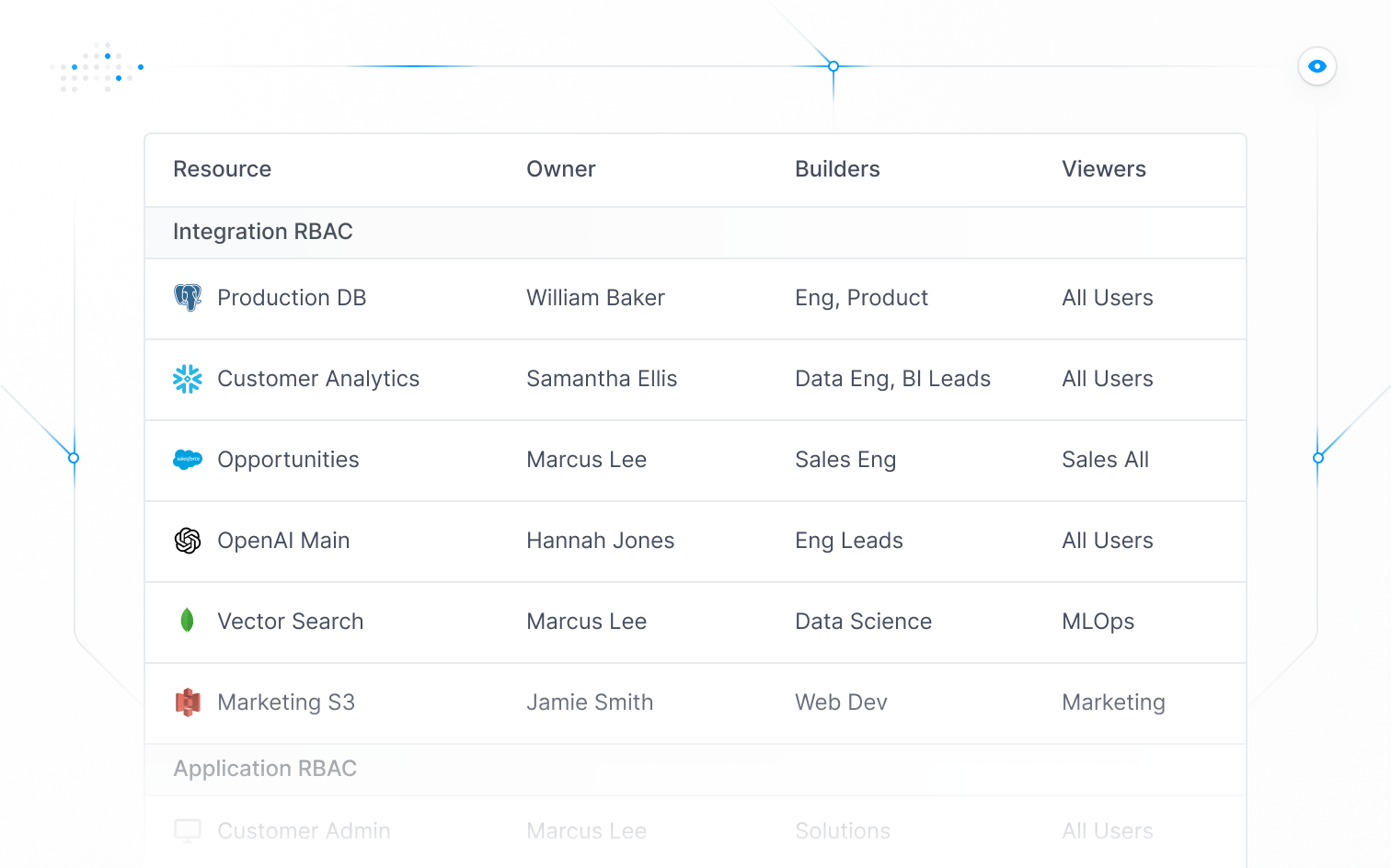The image size is (1391, 868).
Task: Click the blue node handle above the table
Action: (833, 66)
